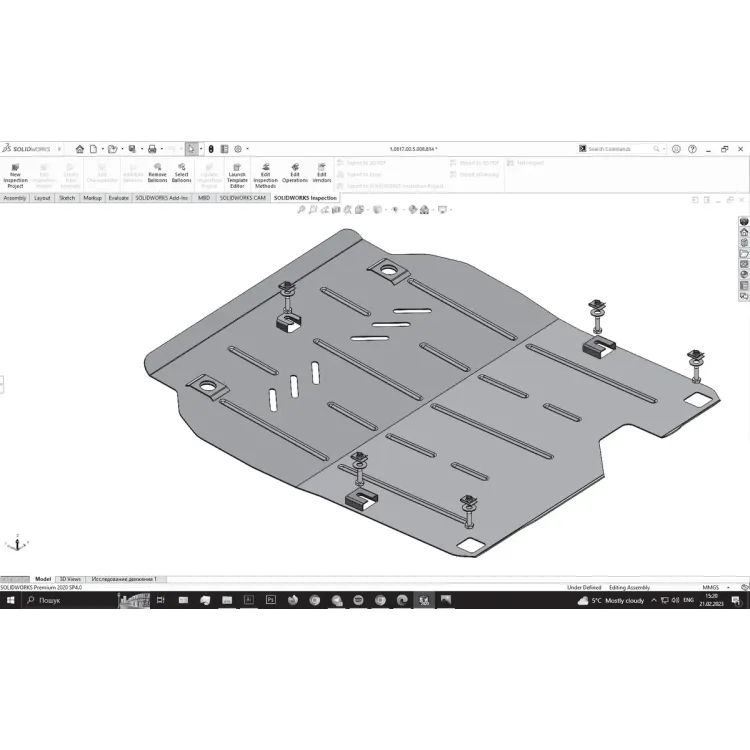
Task: Open File Explorer folder task pane icon
Action: click(744, 254)
